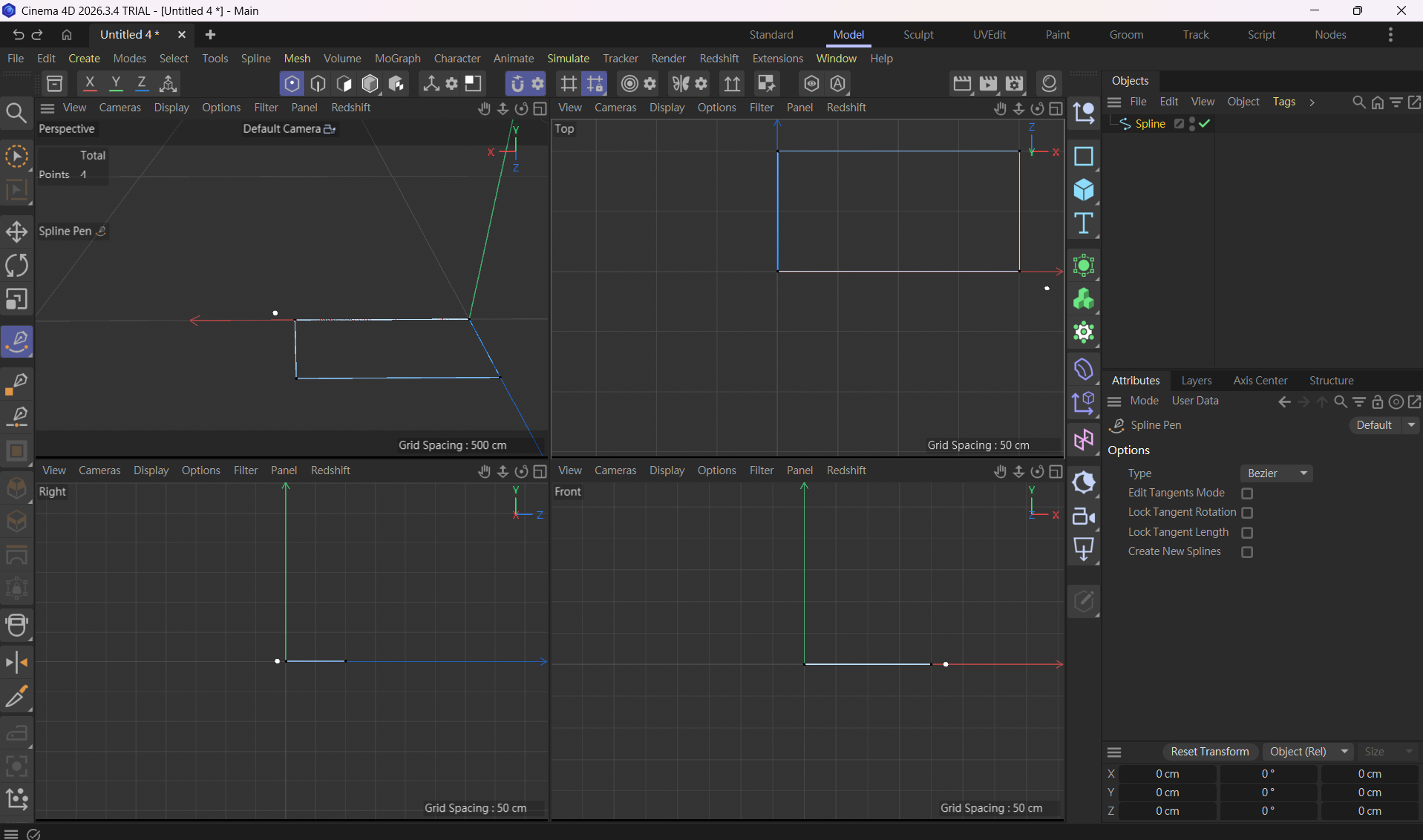This screenshot has height=840, width=1423.
Task: Open the Size dropdown in coordinates bar
Action: pyautogui.click(x=1387, y=752)
